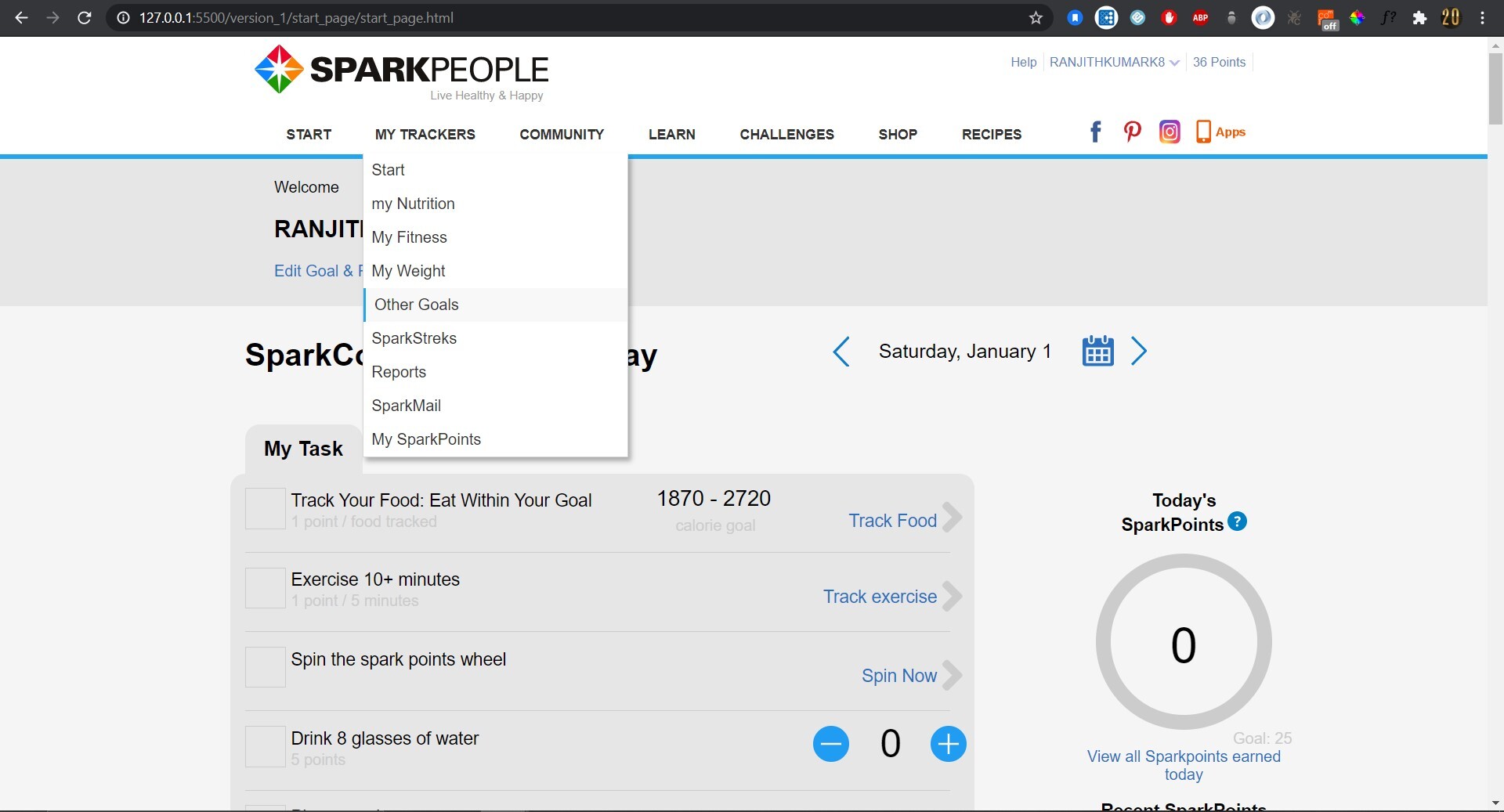
Task: Click the SparkPeople logo
Action: 402,72
